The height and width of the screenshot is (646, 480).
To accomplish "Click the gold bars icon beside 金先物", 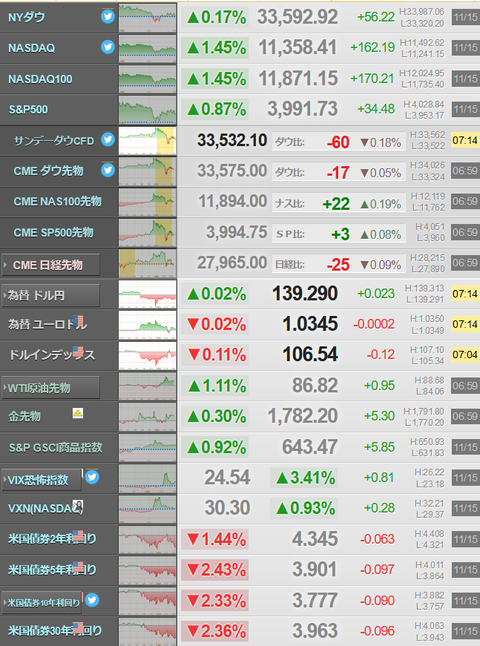I will point(78,413).
